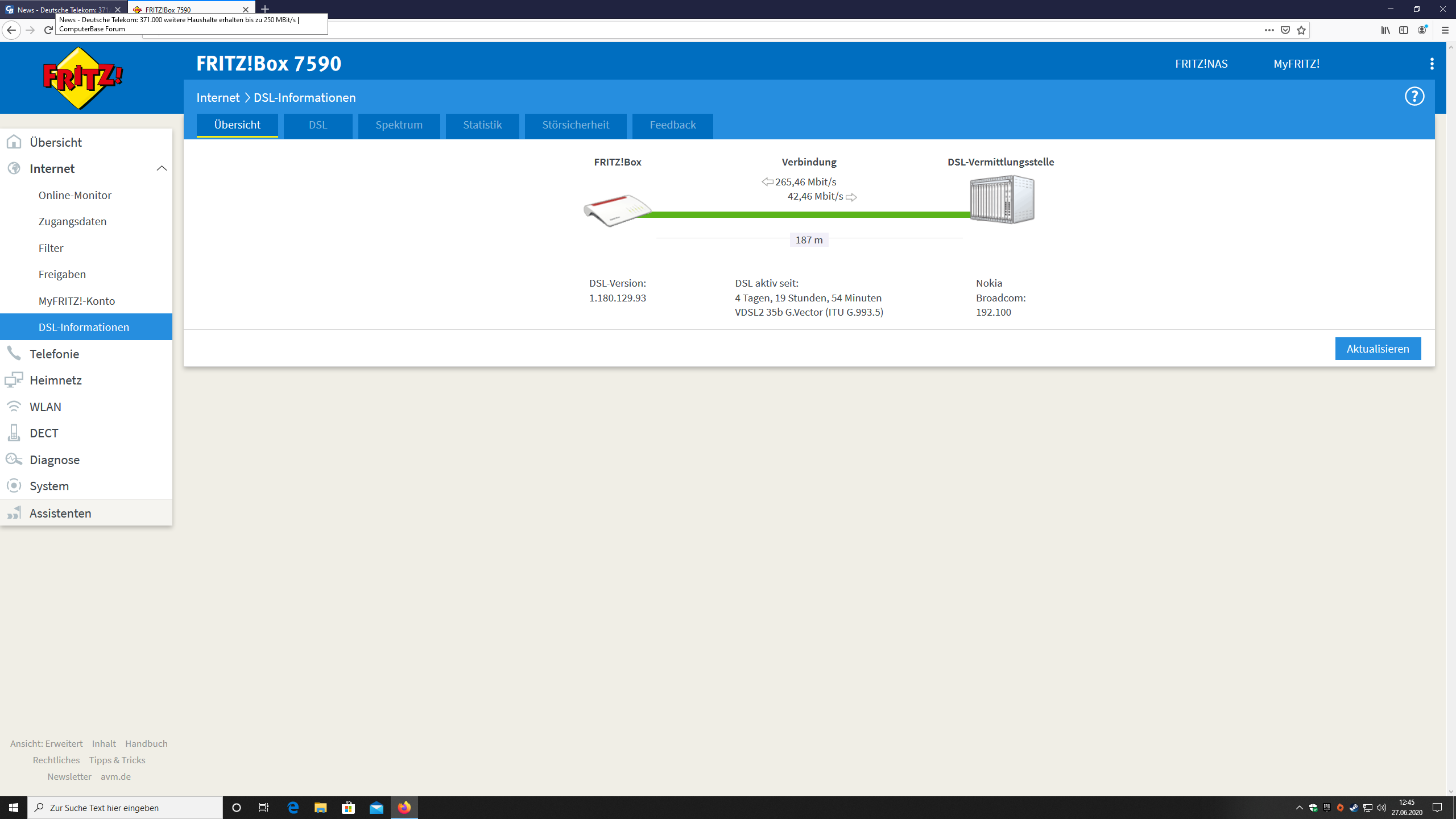Switch to the Störsicherheit tab
1456x819 pixels.
pos(575,125)
